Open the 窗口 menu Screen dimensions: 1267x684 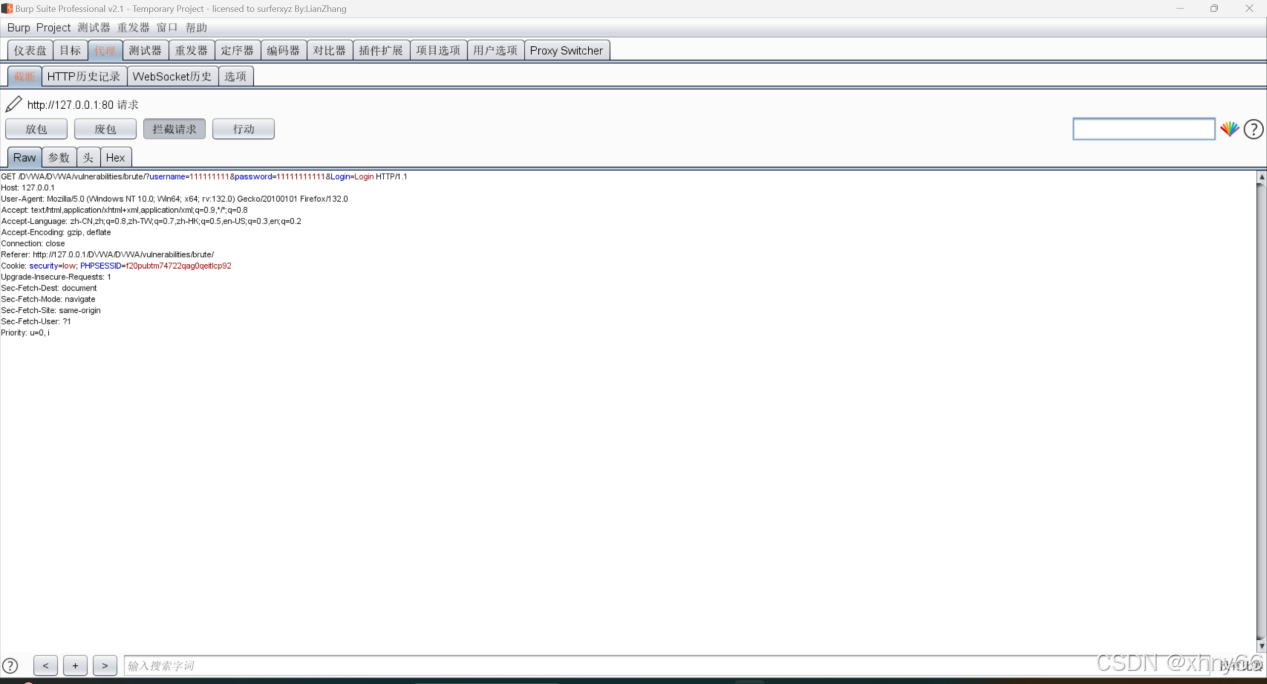(x=167, y=28)
